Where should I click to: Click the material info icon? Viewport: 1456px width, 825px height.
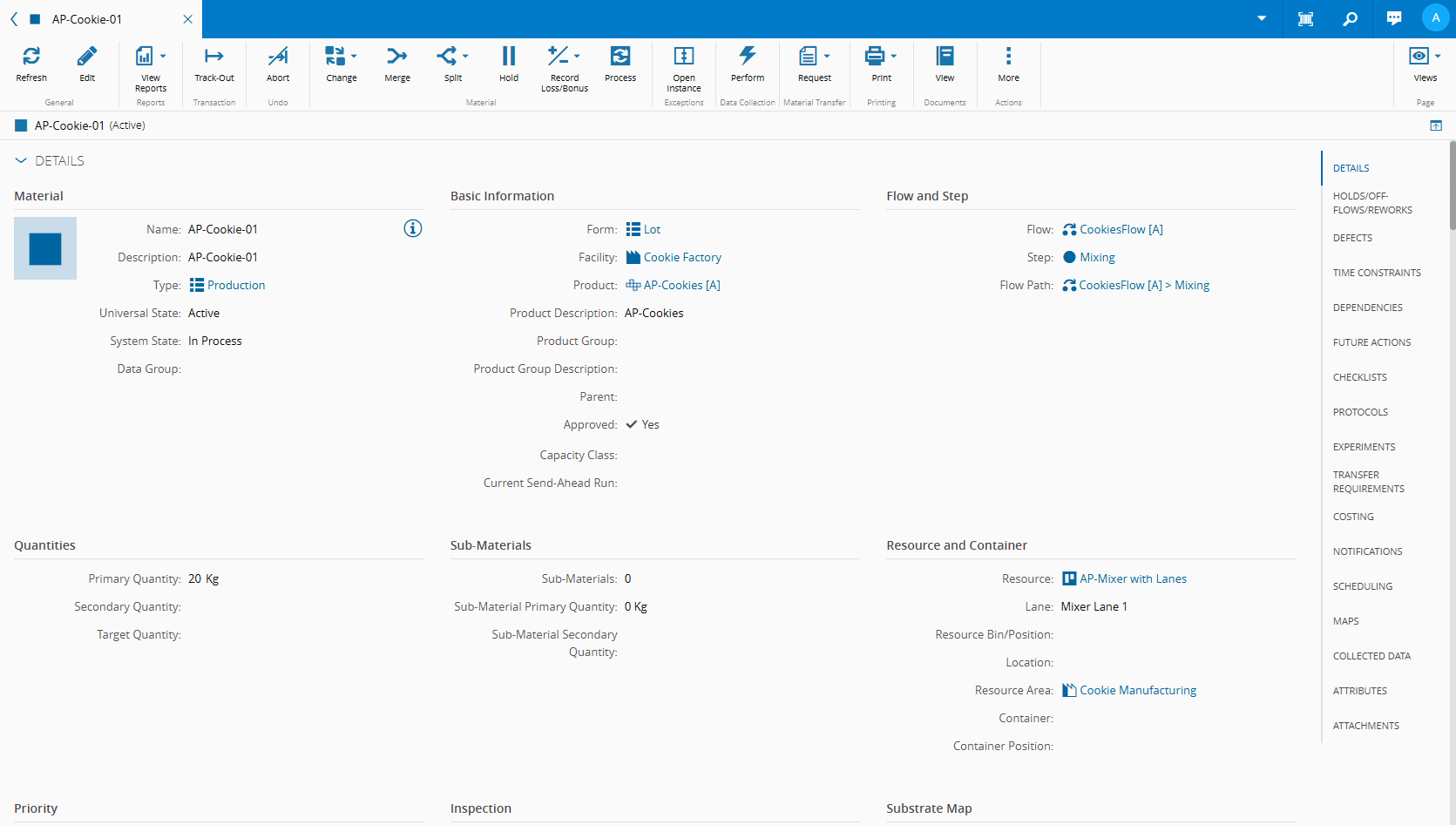pyautogui.click(x=413, y=228)
